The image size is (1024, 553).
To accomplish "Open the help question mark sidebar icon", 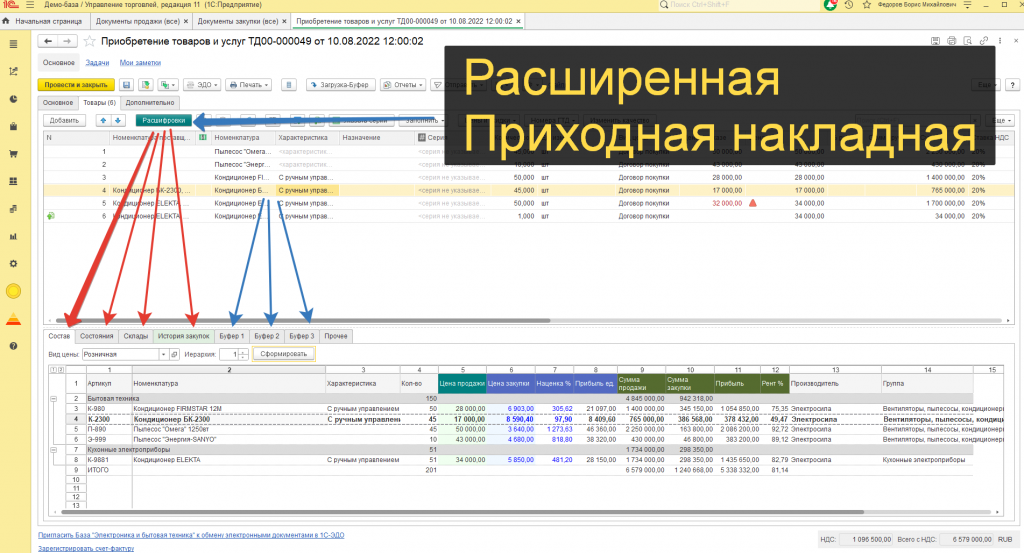I will click(13, 346).
